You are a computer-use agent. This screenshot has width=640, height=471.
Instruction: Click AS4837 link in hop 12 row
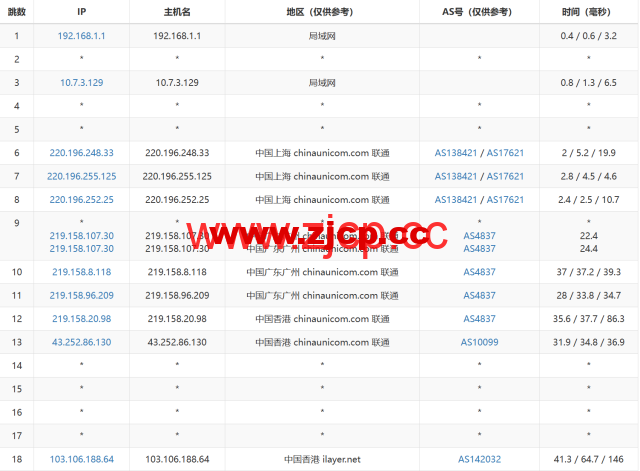(480, 319)
